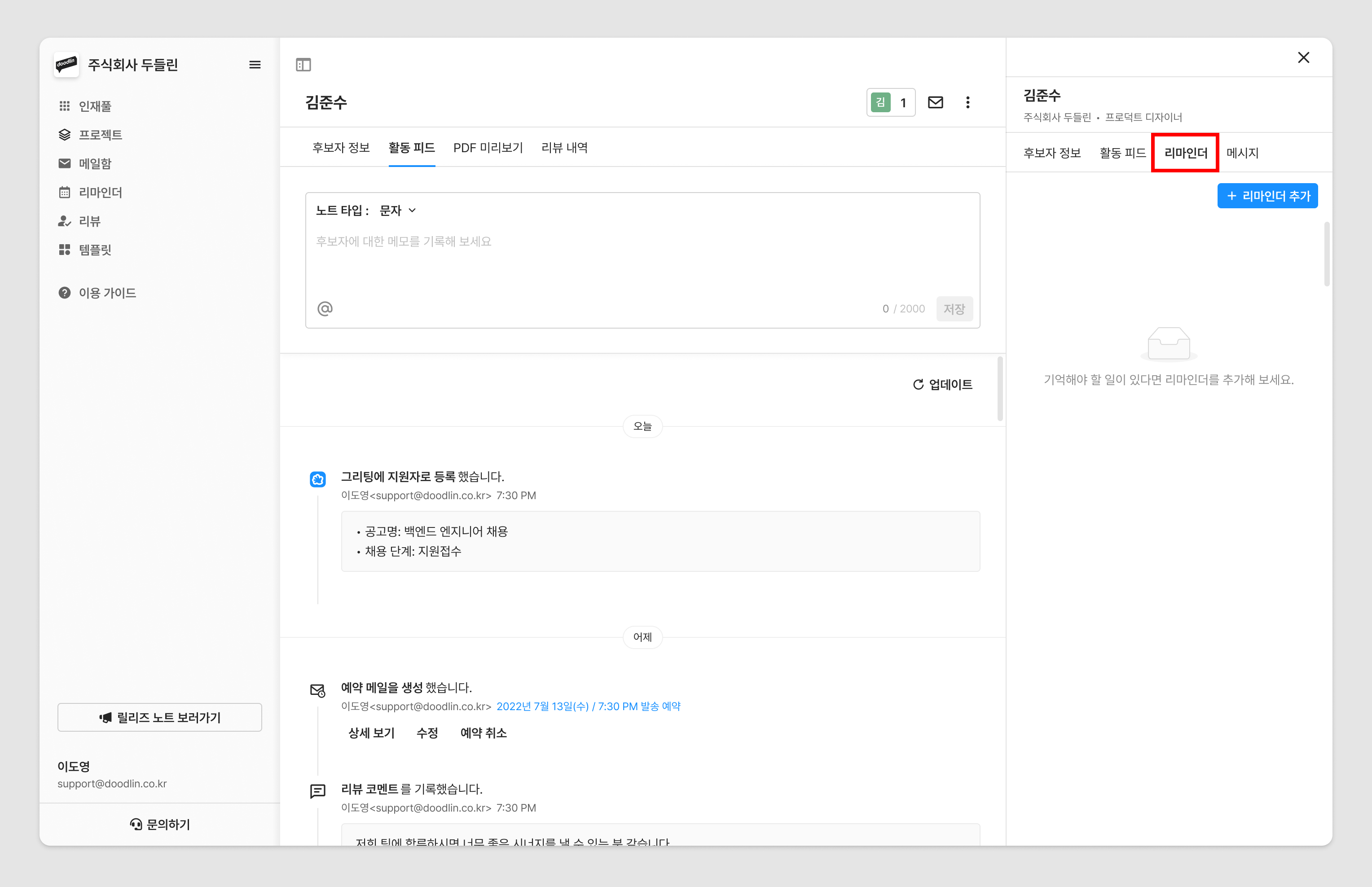The image size is (1372, 887).
Task: Open 인재풀 in the sidebar
Action: tap(94, 106)
